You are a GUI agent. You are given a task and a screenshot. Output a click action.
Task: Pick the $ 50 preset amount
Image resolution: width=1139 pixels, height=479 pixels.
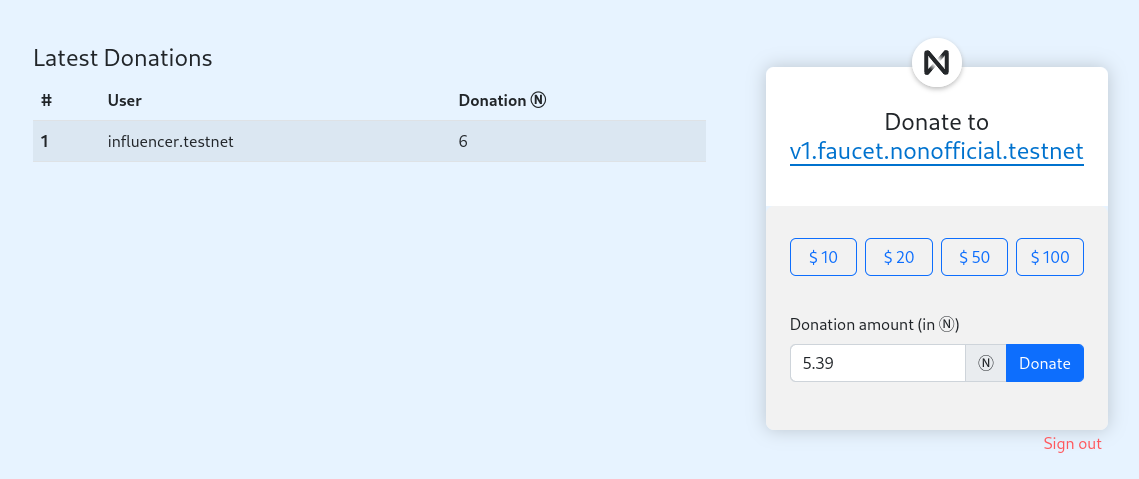[x=974, y=257]
